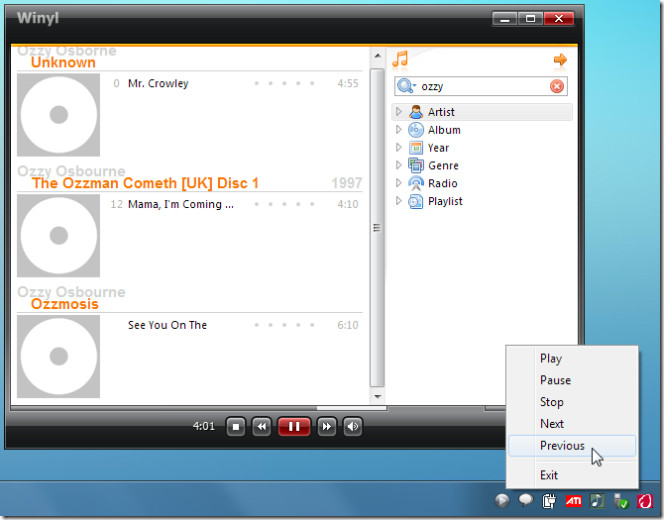Viewport: 664px width, 520px height.
Task: Expand the Genre tree node
Action: click(398, 165)
